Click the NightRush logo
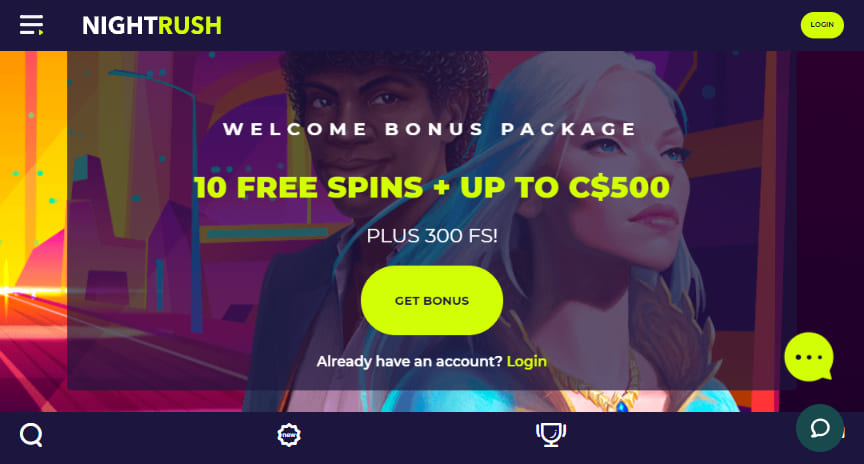 (152, 25)
